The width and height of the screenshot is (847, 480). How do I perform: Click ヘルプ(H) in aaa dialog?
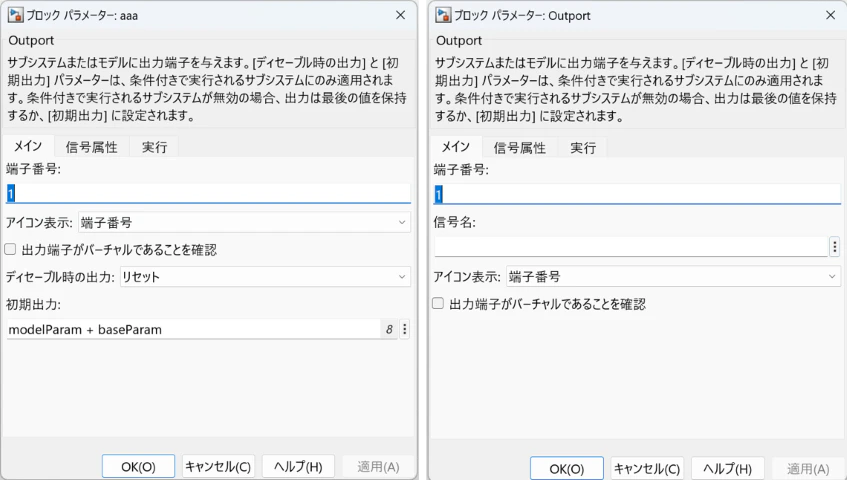[x=298, y=467]
